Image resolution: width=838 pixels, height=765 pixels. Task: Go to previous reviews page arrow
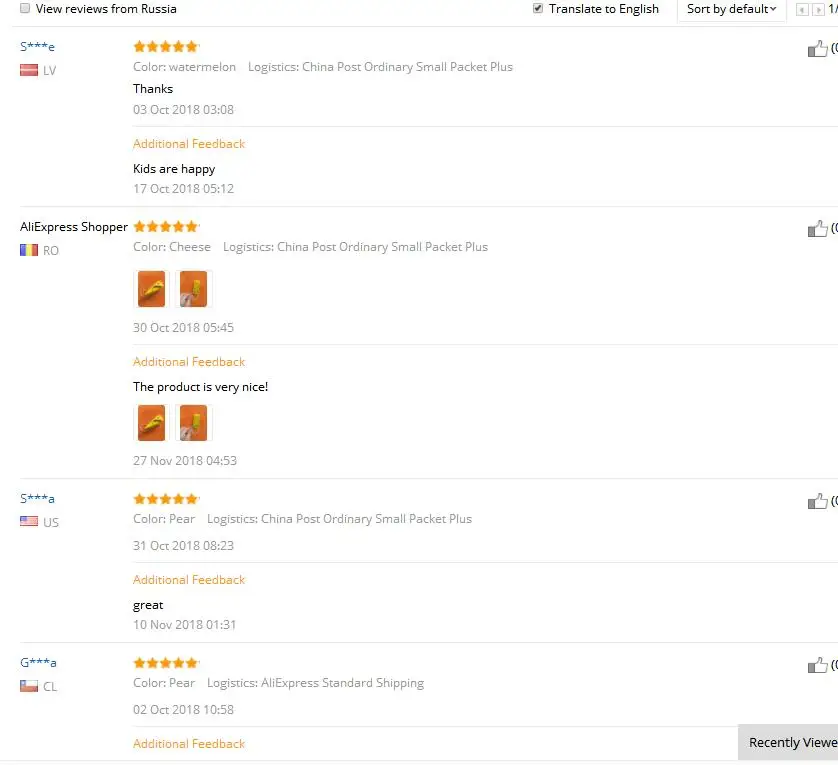click(802, 10)
